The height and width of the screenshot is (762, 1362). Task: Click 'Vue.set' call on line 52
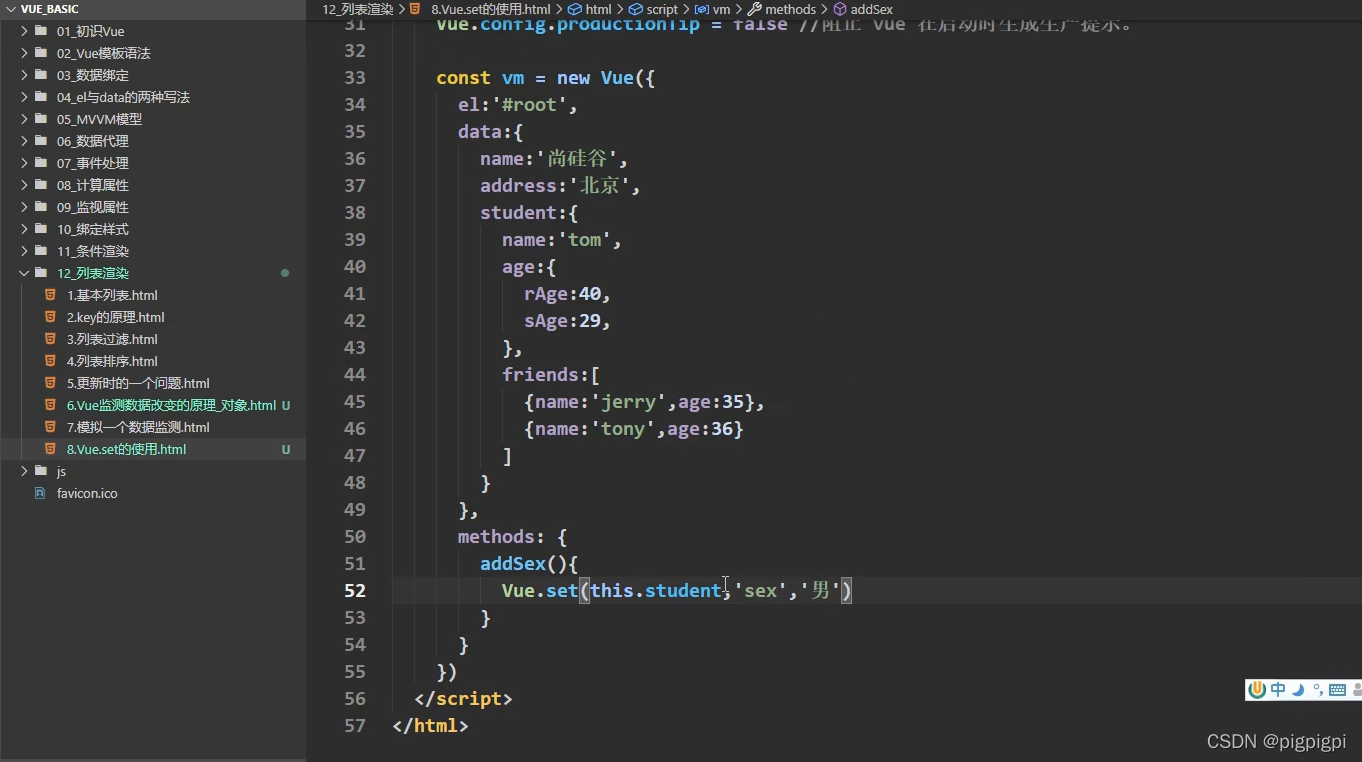(x=540, y=590)
